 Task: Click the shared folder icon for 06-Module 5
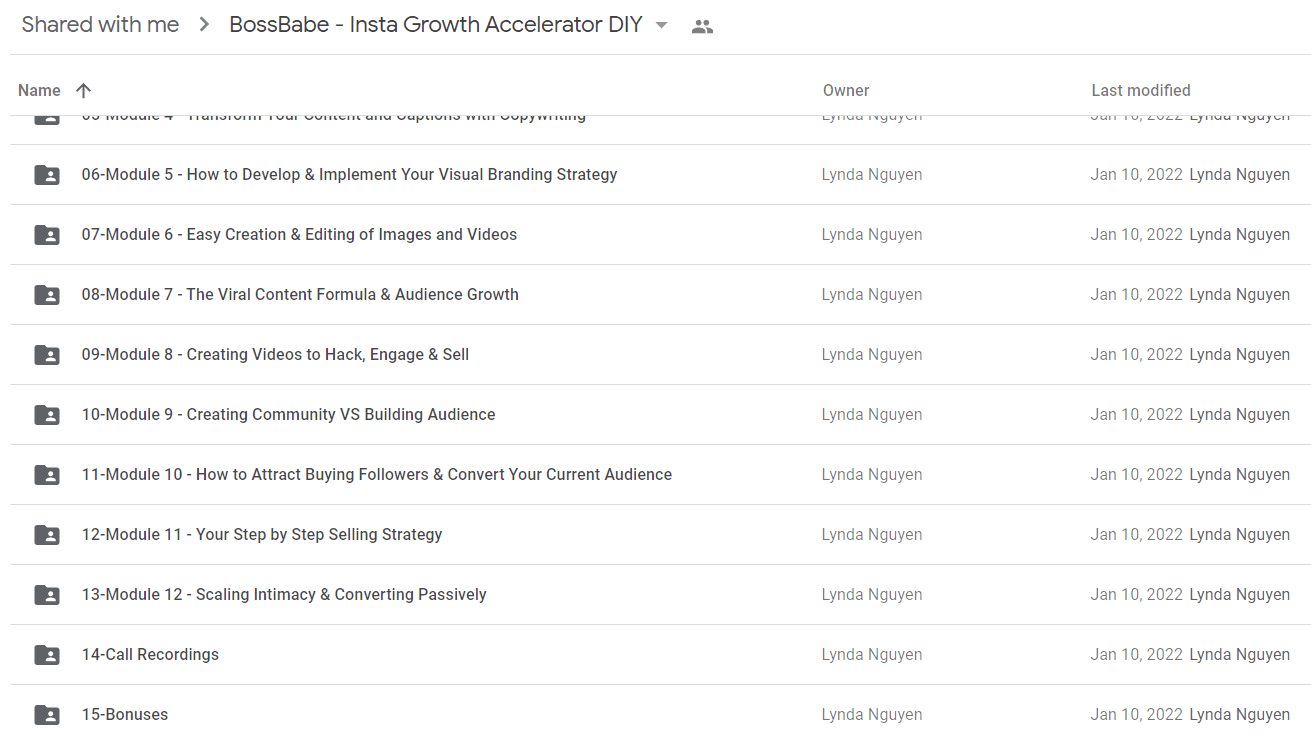click(x=47, y=175)
